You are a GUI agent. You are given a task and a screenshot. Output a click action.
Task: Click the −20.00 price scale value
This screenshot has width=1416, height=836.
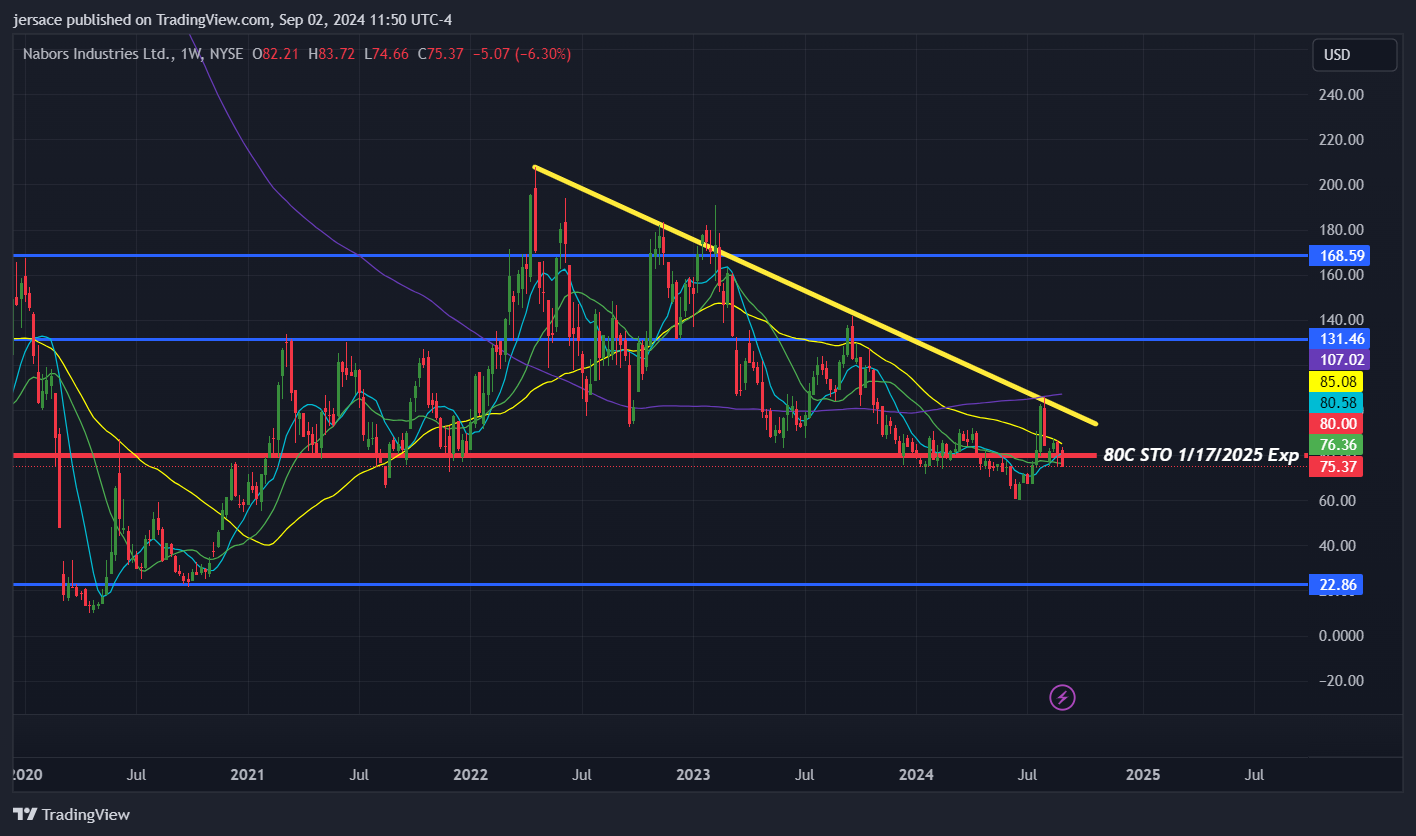point(1342,681)
